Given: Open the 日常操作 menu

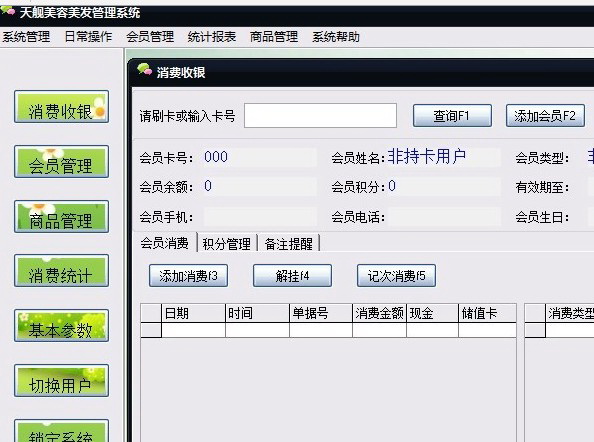Looking at the screenshot, I should 88,37.
